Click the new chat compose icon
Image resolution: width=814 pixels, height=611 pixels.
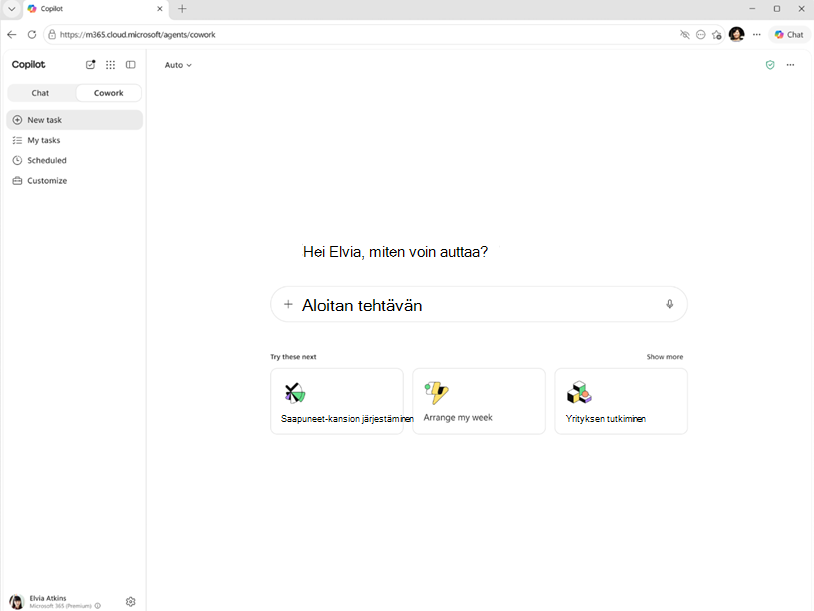tap(90, 64)
